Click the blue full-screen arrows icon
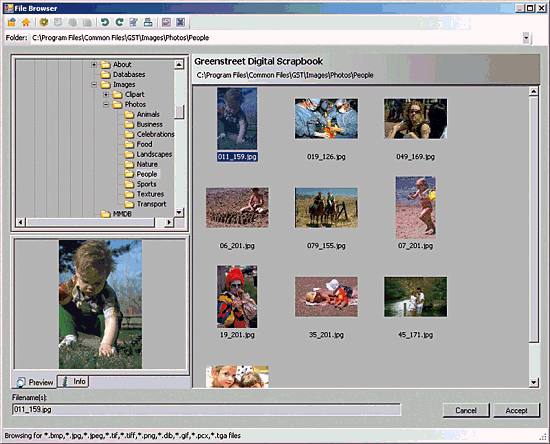This screenshot has width=550, height=444. click(180, 22)
